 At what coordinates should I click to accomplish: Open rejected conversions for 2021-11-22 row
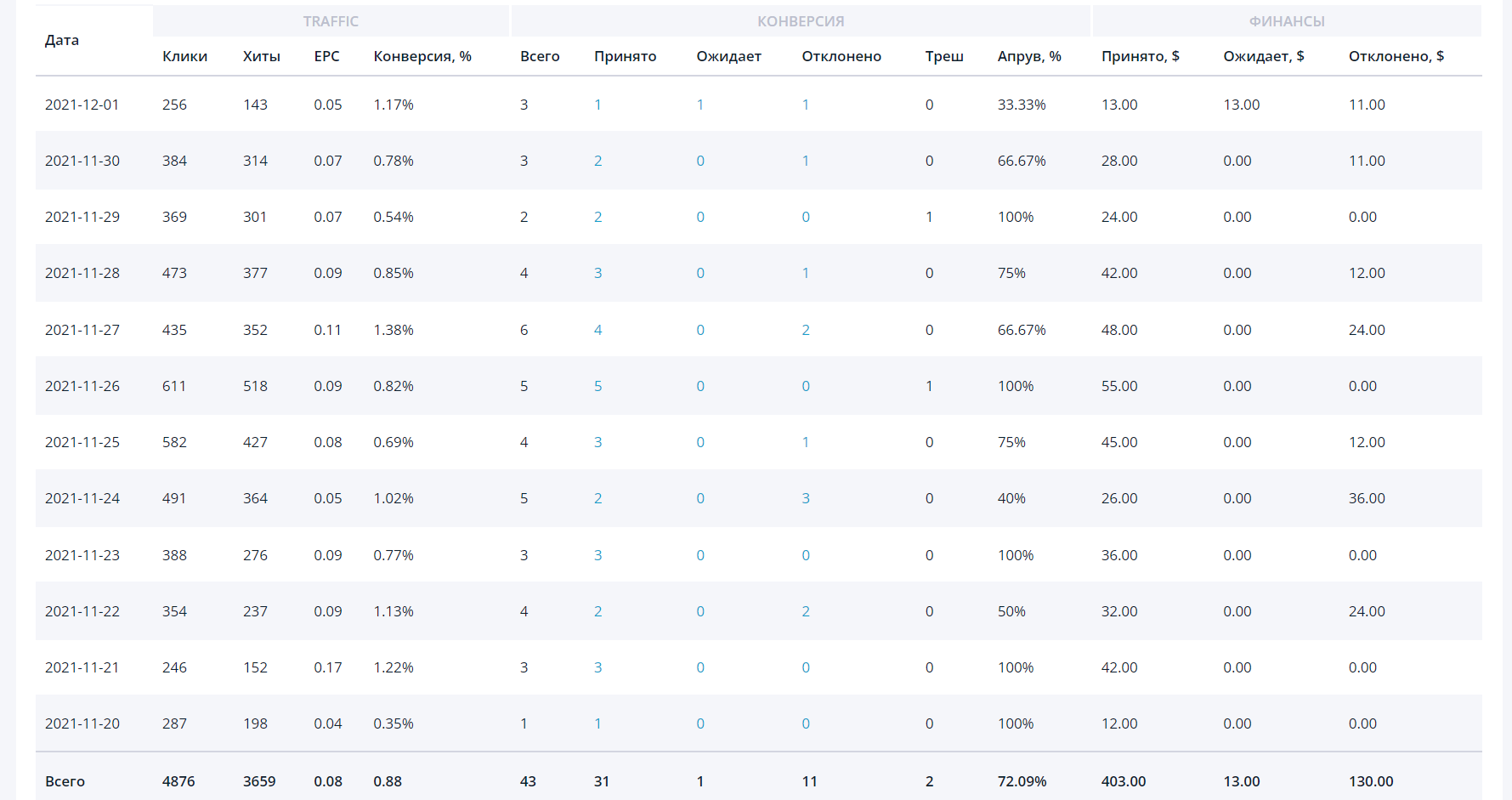click(805, 611)
